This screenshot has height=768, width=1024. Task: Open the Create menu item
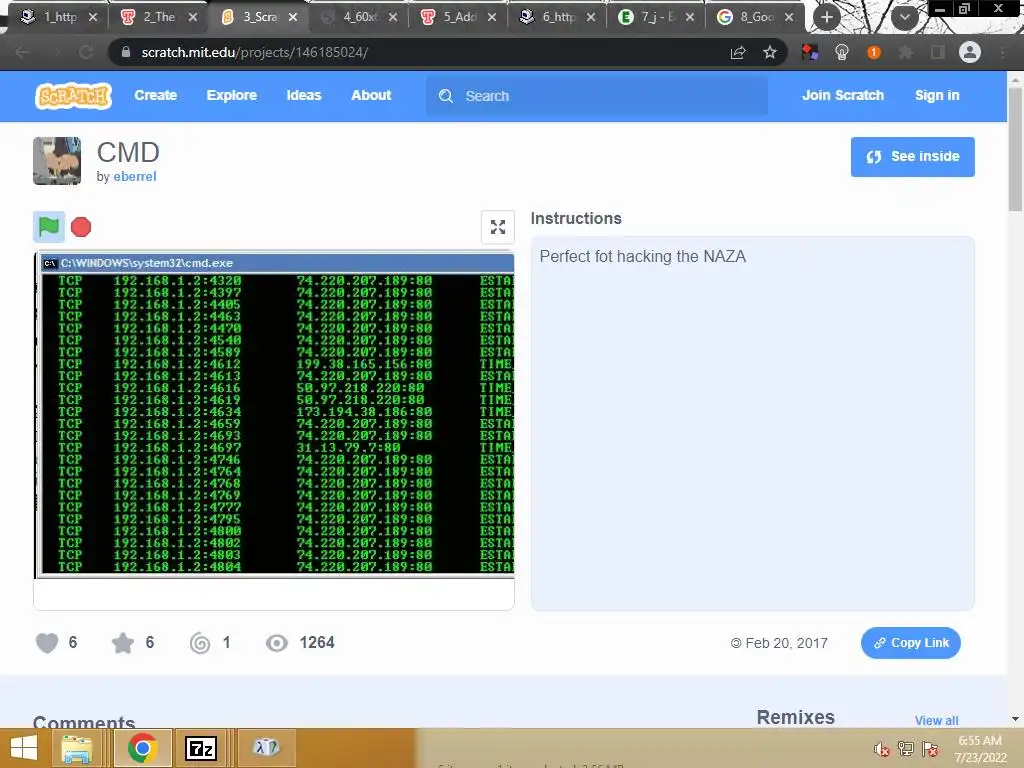(155, 95)
